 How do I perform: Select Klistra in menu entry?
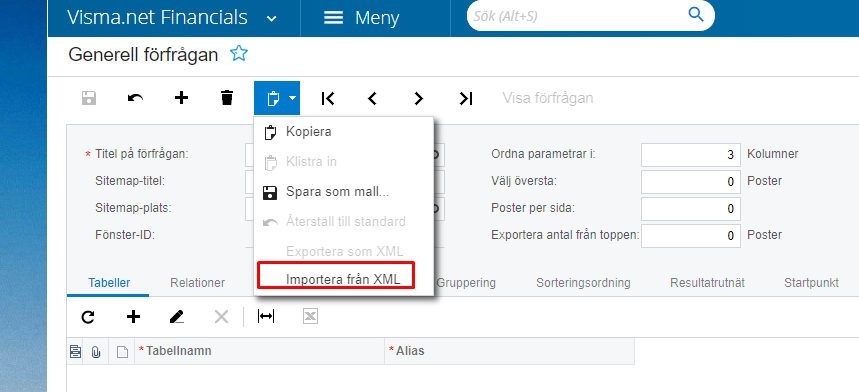click(x=344, y=162)
